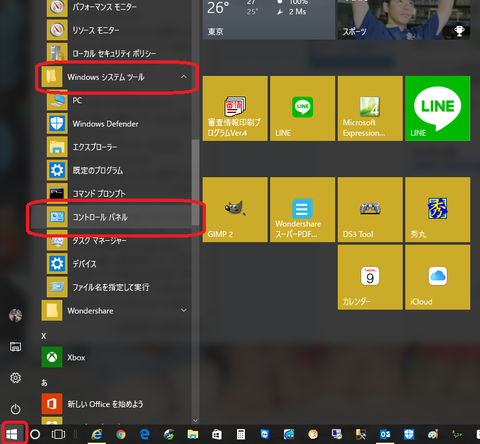Open the large green LINE tile

click(438, 108)
